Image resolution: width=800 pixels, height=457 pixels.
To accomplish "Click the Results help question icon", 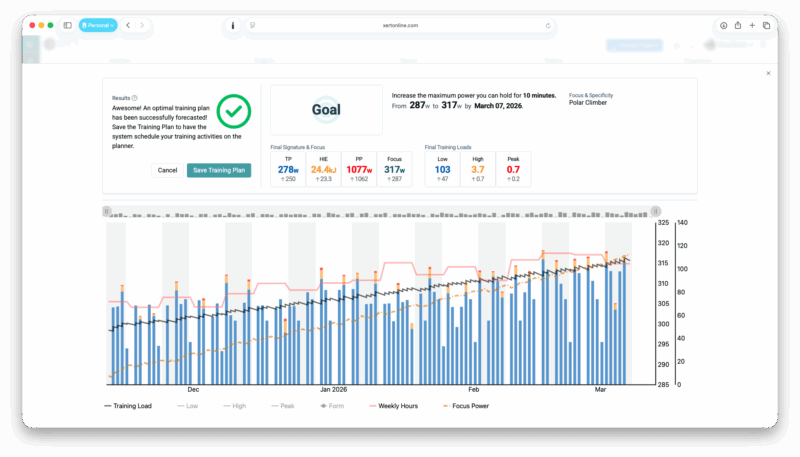I will (x=135, y=98).
